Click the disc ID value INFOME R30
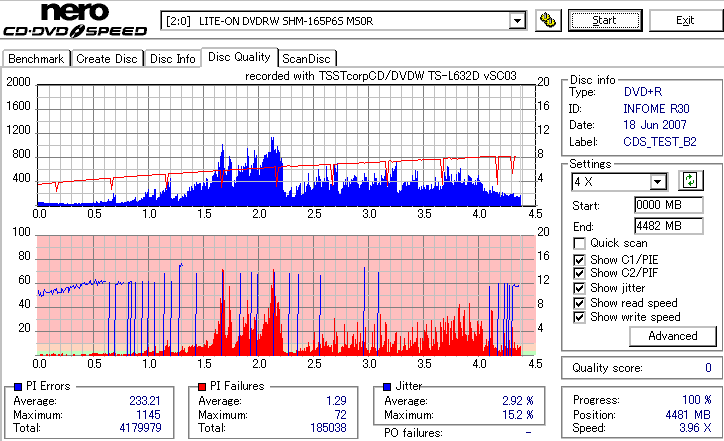Image resolution: width=724 pixels, height=441 pixels. coord(656,109)
